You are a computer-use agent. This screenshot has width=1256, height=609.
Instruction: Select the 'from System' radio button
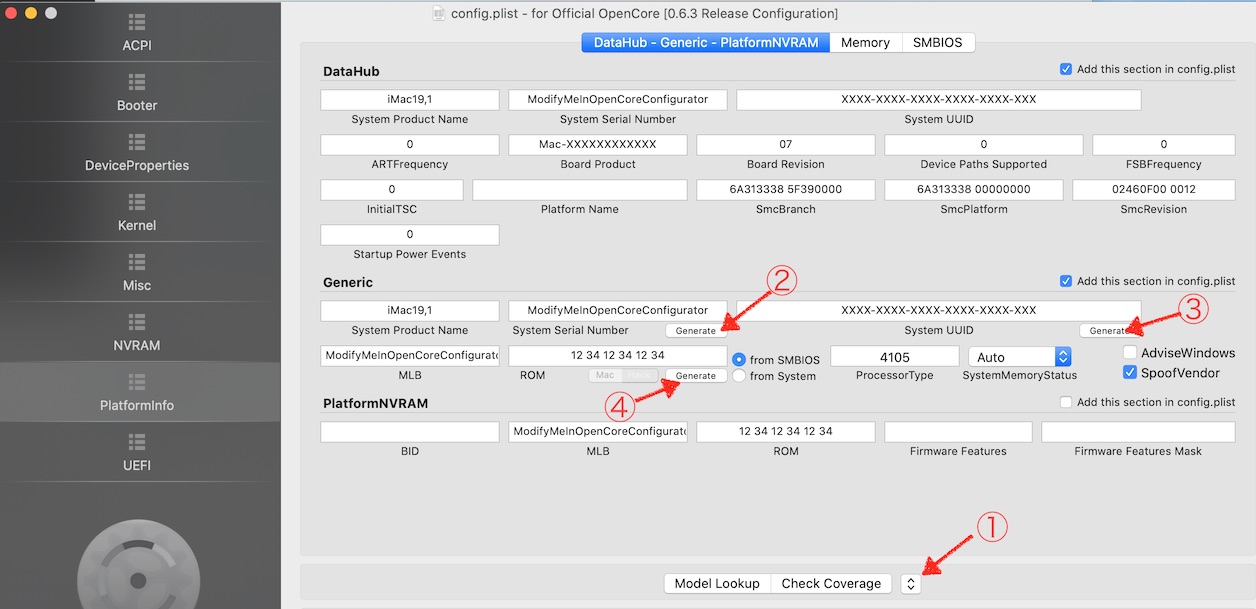pos(739,376)
